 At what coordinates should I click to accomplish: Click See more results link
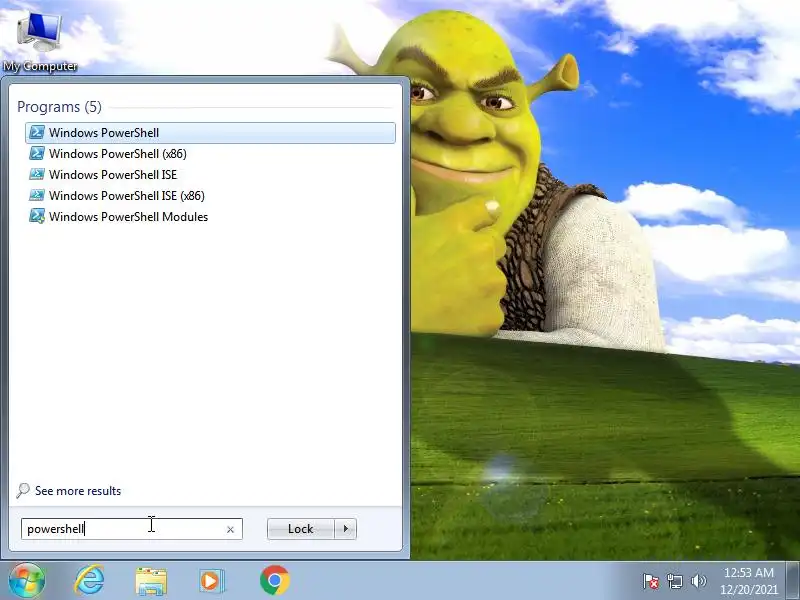coord(78,491)
